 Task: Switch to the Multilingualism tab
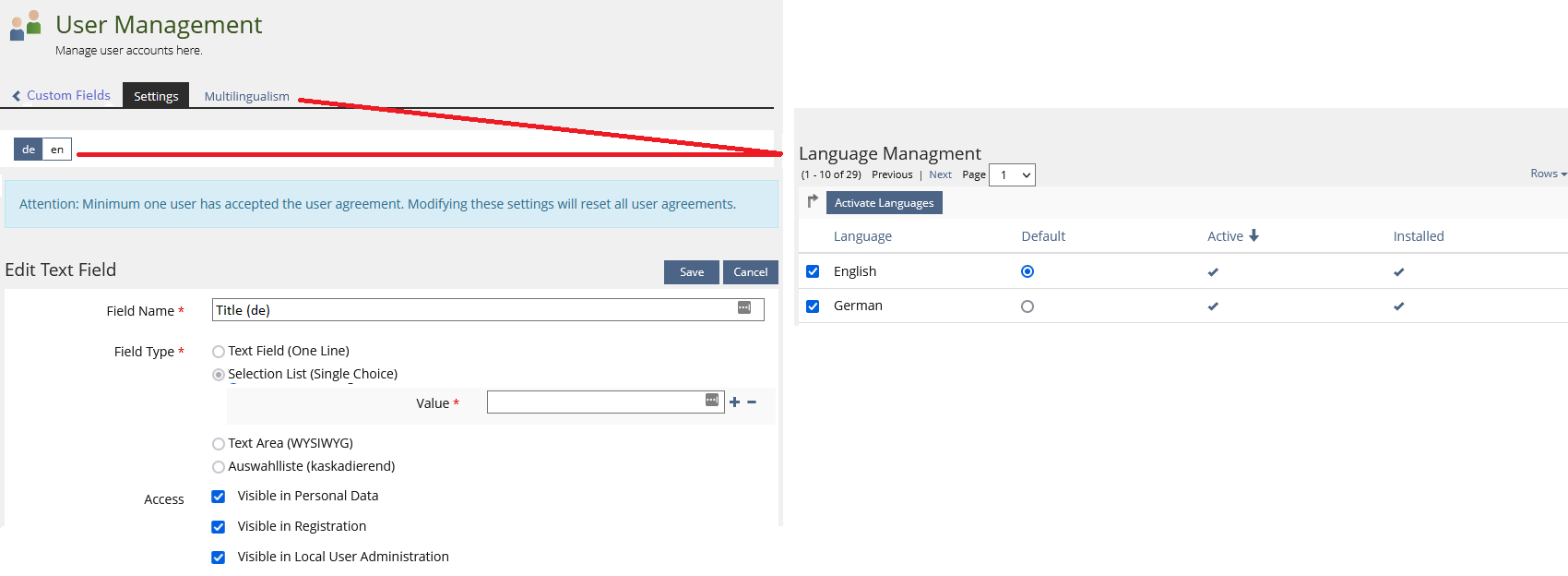246,96
